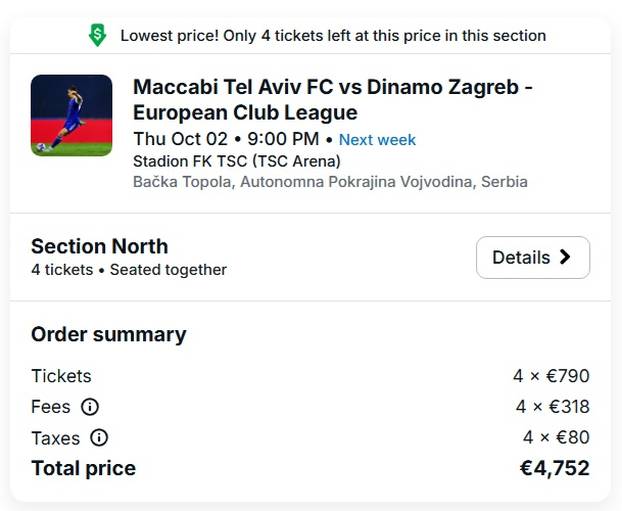The width and height of the screenshot is (622, 511).
Task: Click the Order summary heading
Action: pyautogui.click(x=109, y=334)
